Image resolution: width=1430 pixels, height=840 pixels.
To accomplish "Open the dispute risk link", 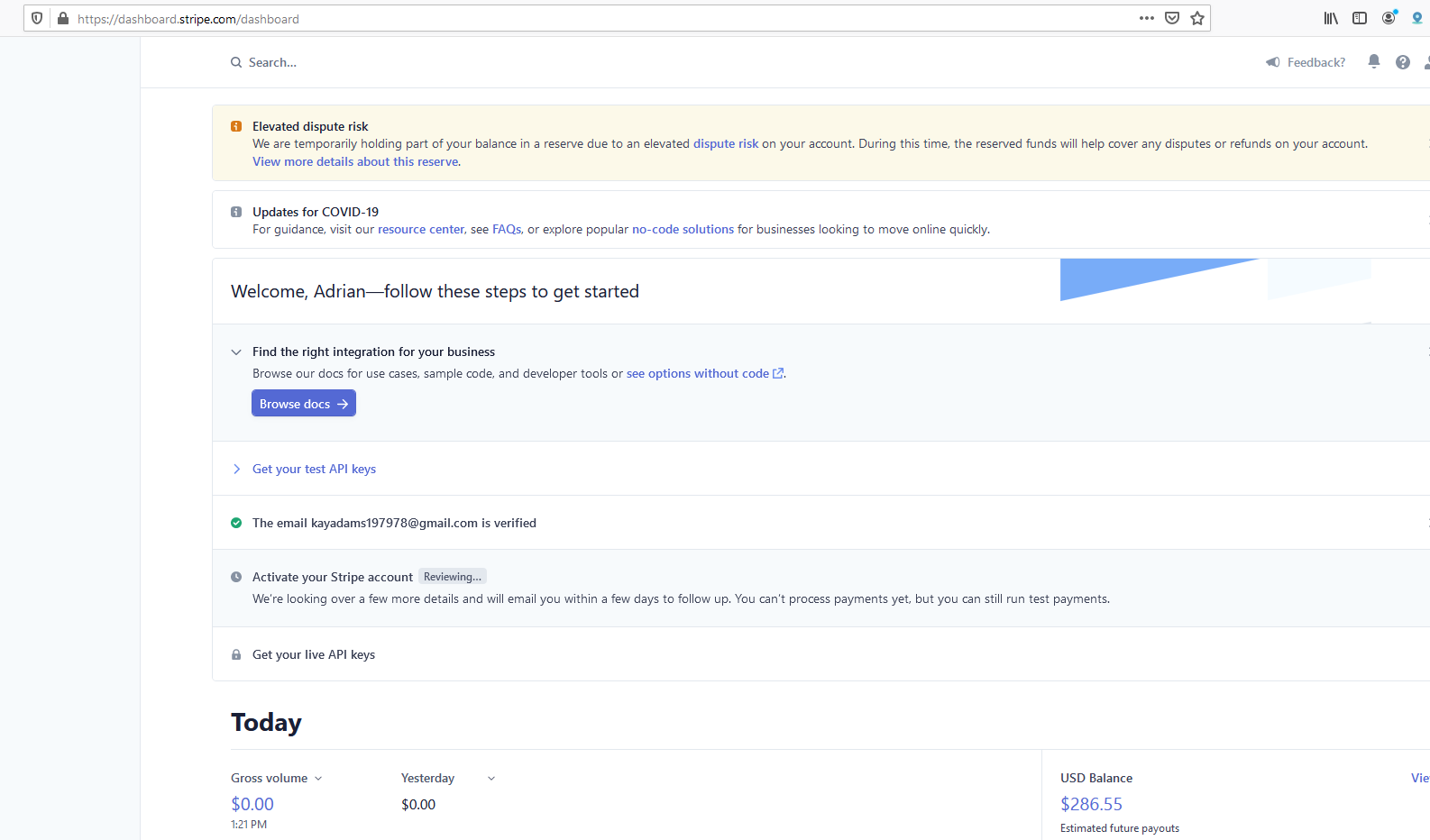I will click(726, 143).
